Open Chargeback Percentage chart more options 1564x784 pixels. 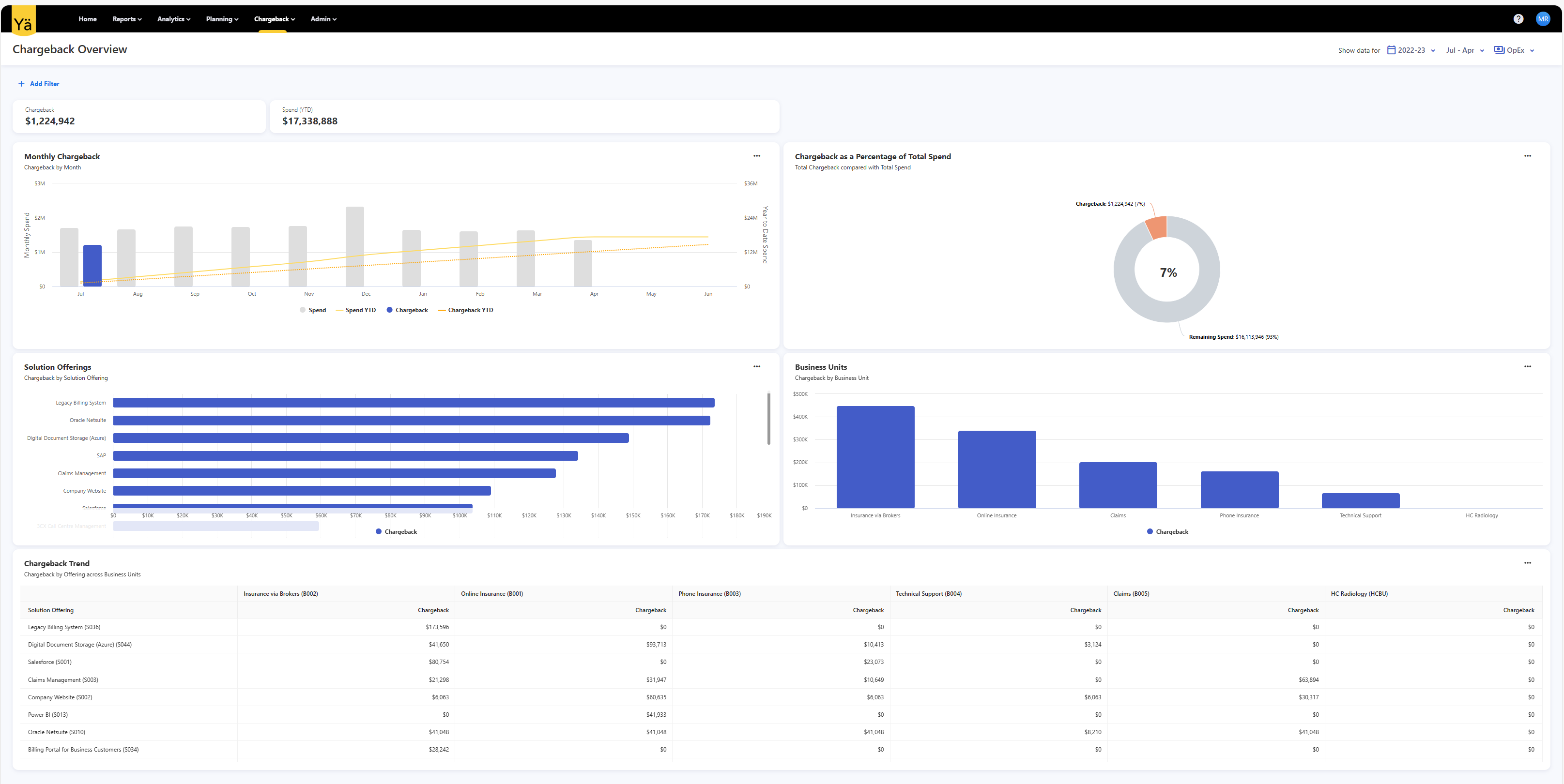click(x=1527, y=156)
